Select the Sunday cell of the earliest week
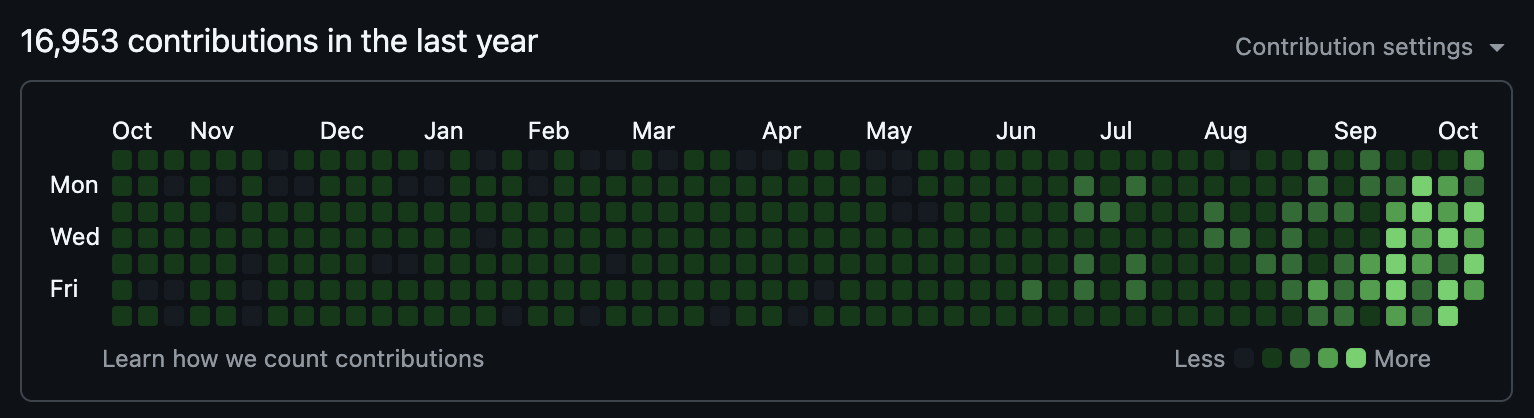 click(x=122, y=160)
